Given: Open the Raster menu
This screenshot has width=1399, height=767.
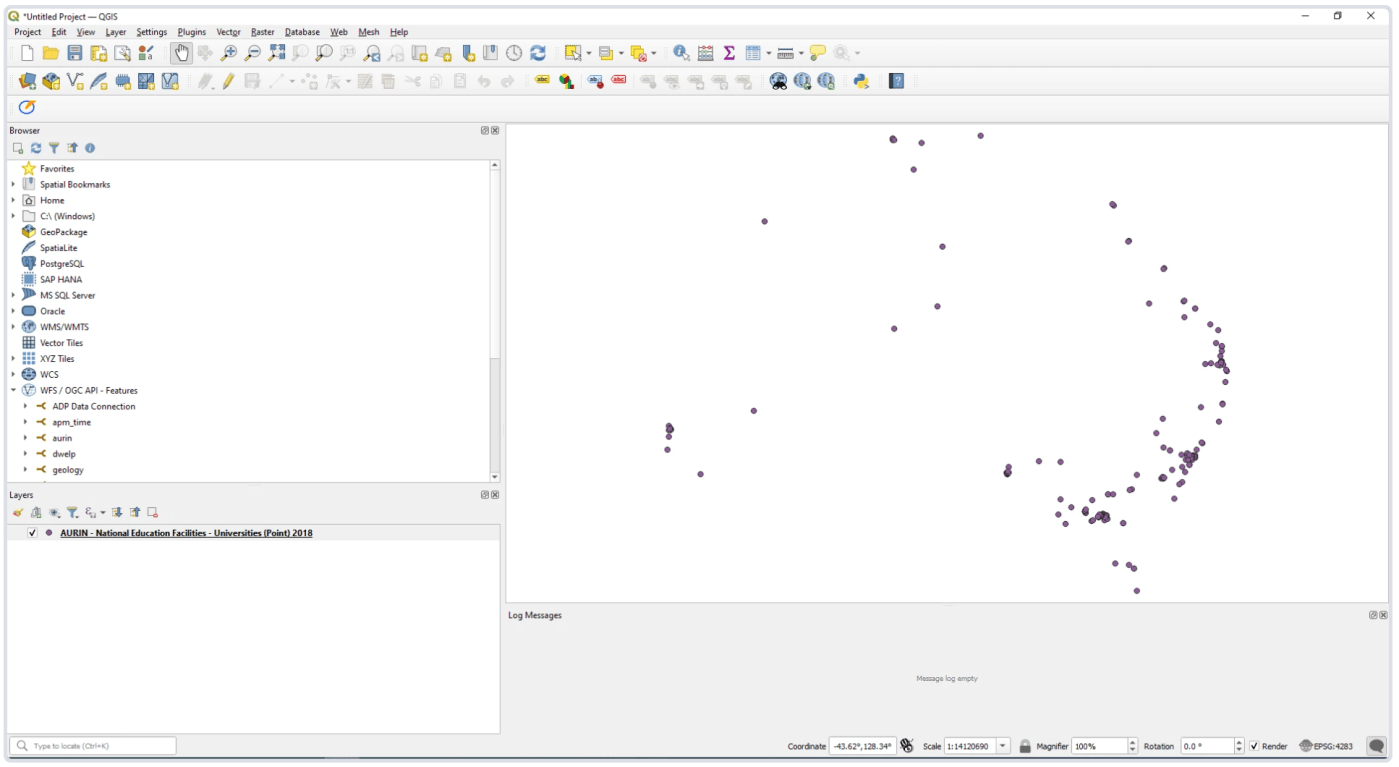Looking at the screenshot, I should 262,31.
